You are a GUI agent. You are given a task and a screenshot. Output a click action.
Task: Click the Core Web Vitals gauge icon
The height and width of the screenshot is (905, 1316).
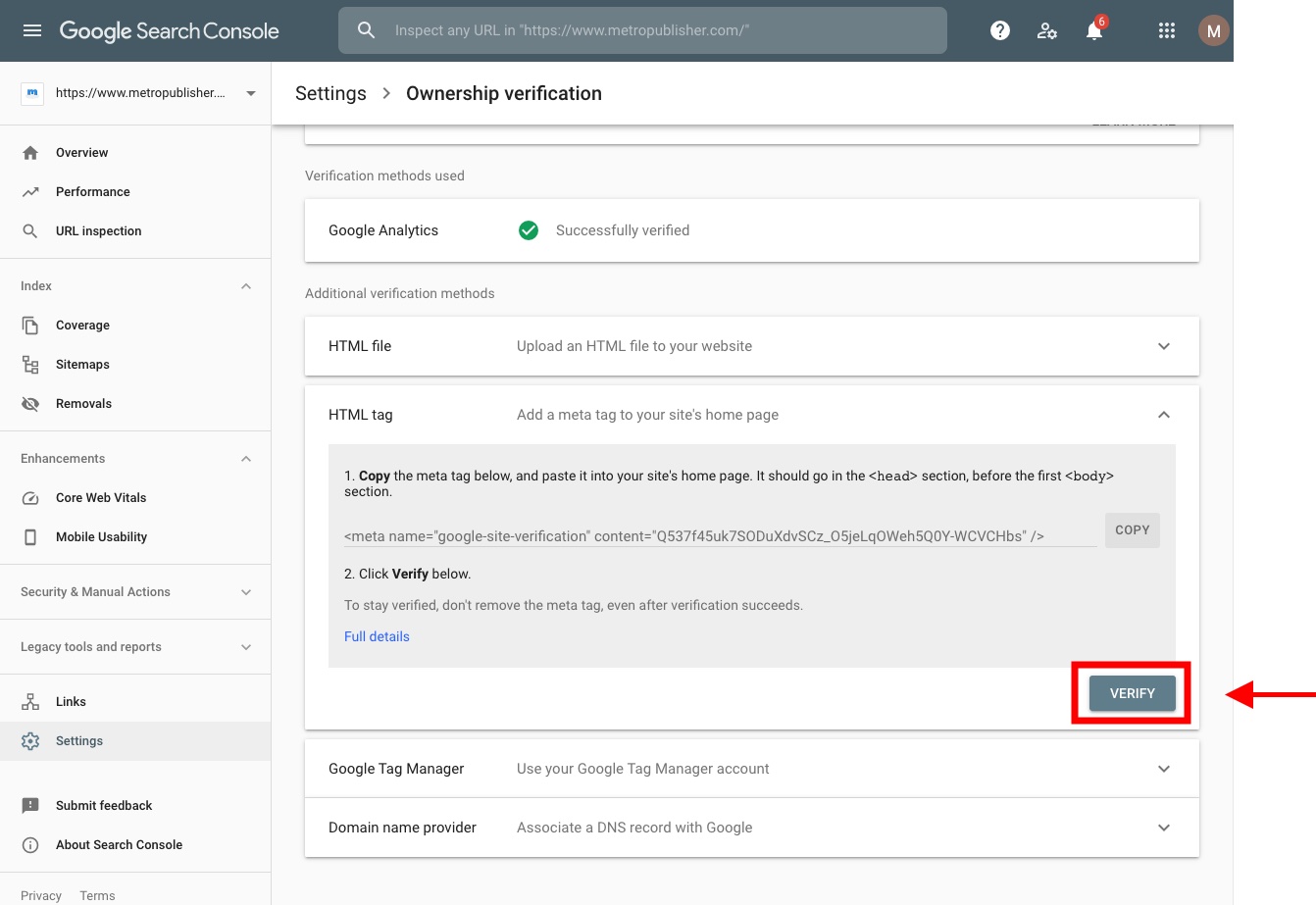(30, 498)
